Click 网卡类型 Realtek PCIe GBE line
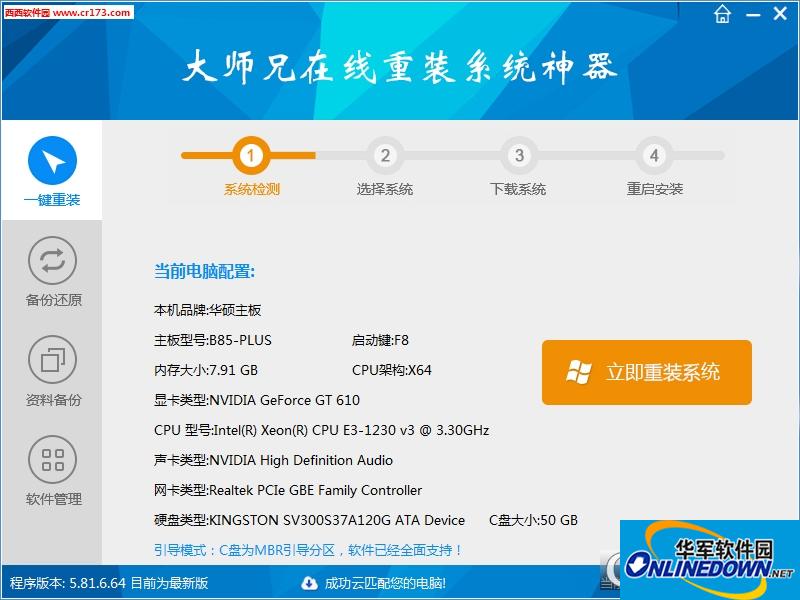800x600 pixels. tap(288, 490)
